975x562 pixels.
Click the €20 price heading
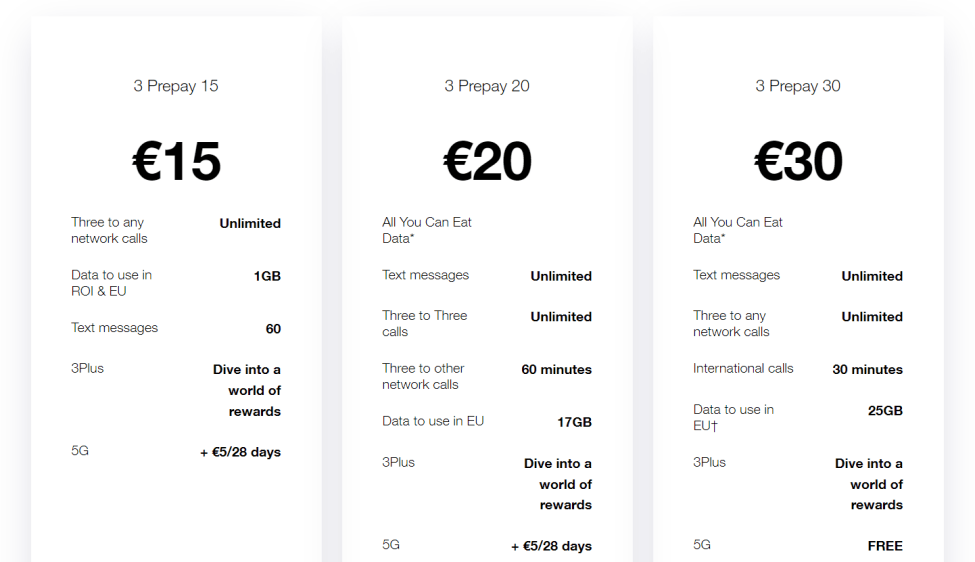(x=488, y=161)
